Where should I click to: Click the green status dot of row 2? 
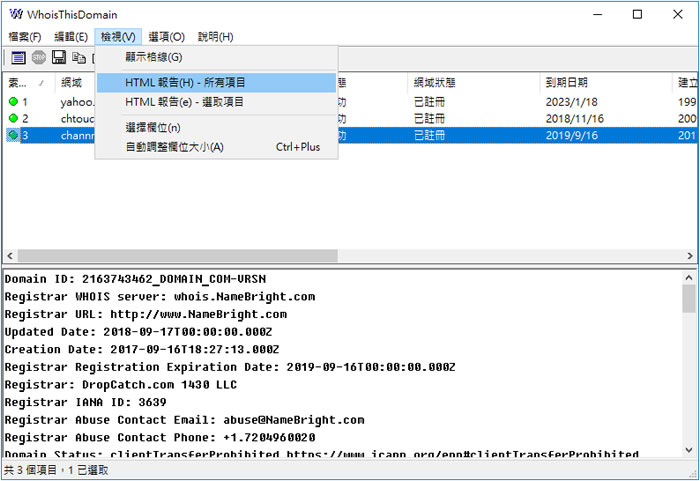pyautogui.click(x=13, y=118)
